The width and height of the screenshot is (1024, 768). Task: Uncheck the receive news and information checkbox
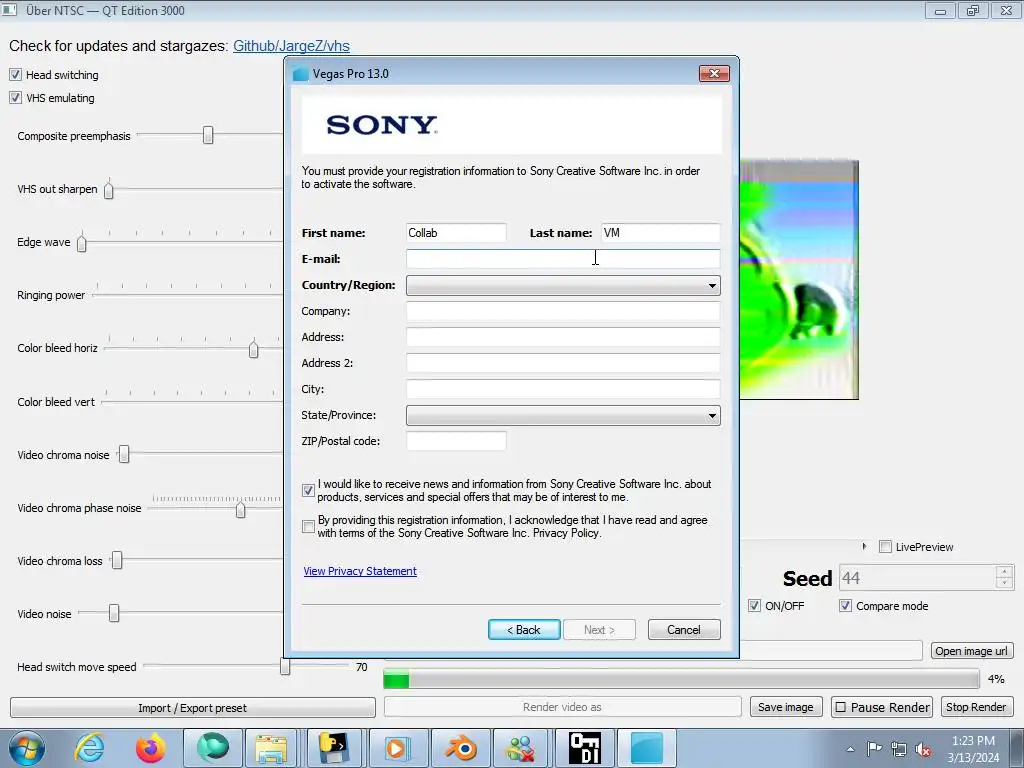click(x=308, y=490)
